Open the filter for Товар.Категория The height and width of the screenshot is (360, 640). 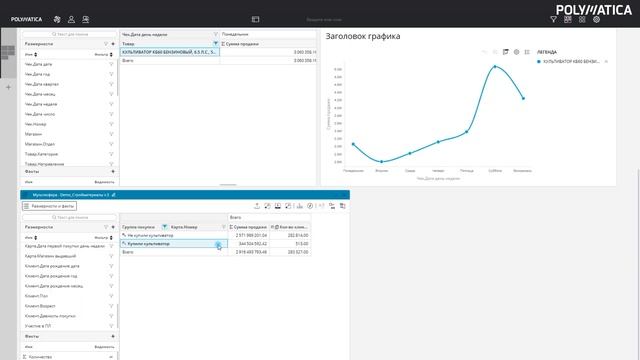click(111, 154)
